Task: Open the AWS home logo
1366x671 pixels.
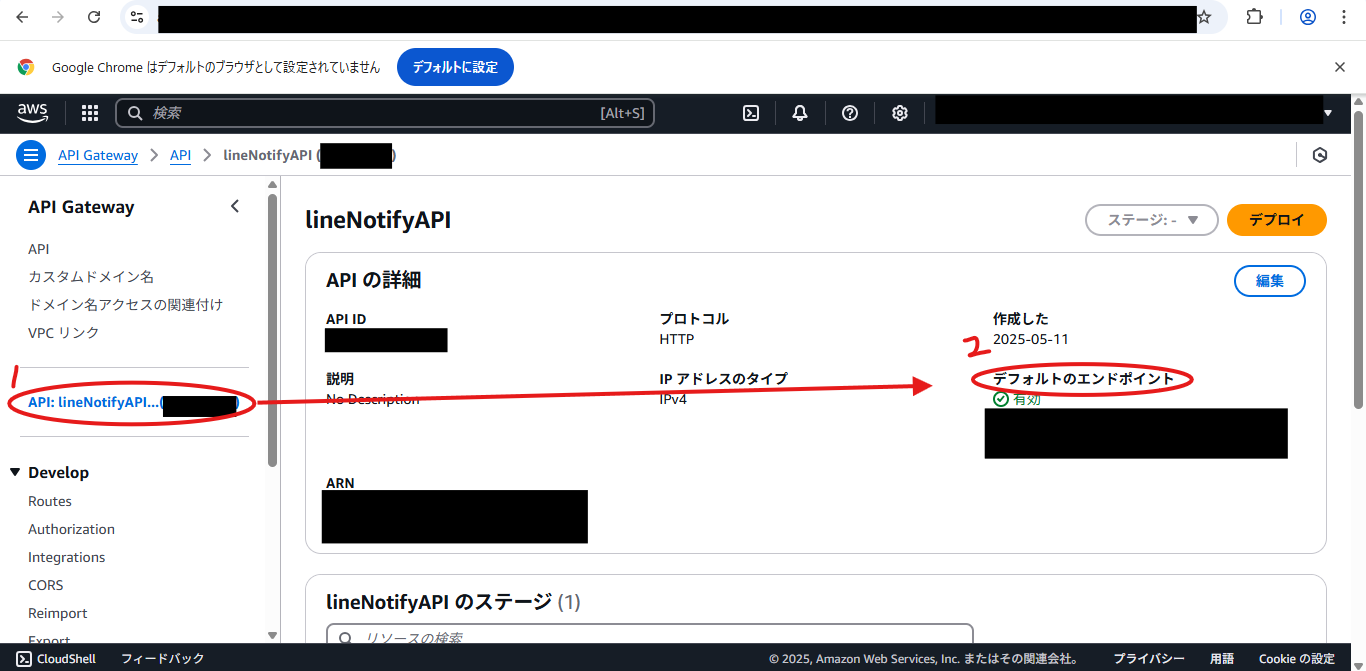Action: tap(32, 113)
